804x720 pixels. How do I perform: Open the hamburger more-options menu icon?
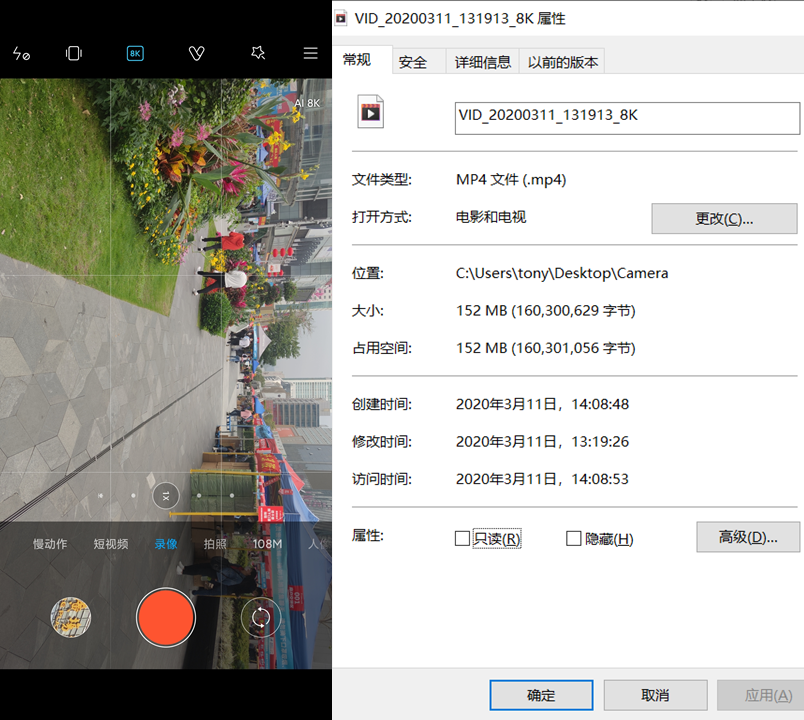coord(311,53)
